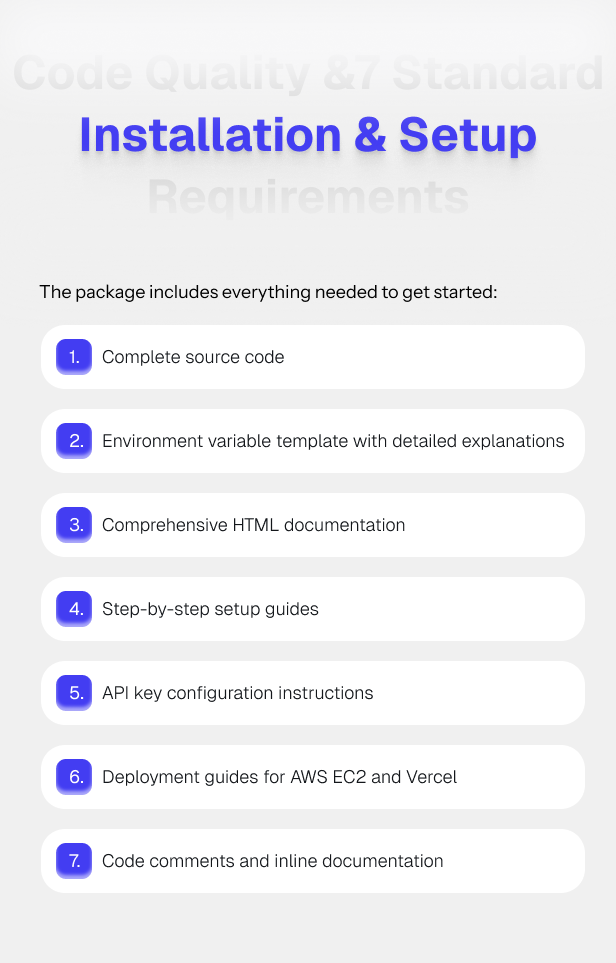Click the number 4 badge
This screenshot has height=963, width=616.
(74, 609)
